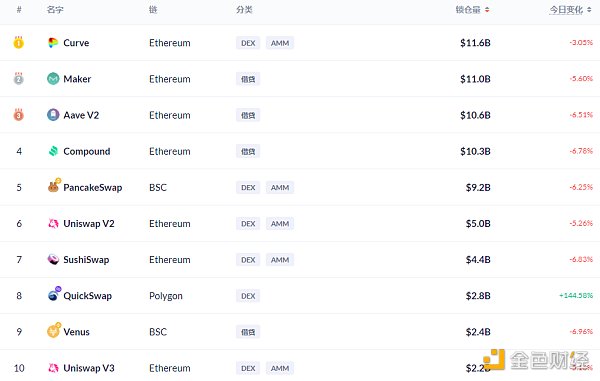
Task: Click the Maker logo icon
Action: 53,79
